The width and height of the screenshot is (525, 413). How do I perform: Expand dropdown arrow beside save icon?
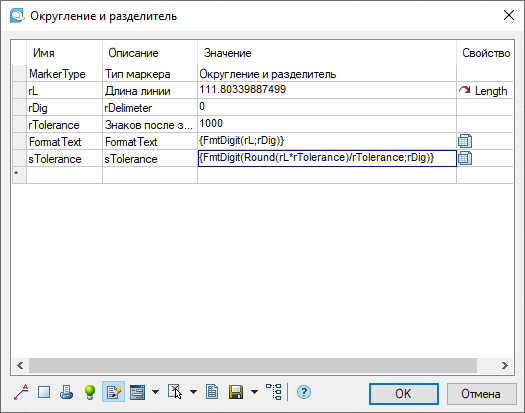pyautogui.click(x=254, y=392)
